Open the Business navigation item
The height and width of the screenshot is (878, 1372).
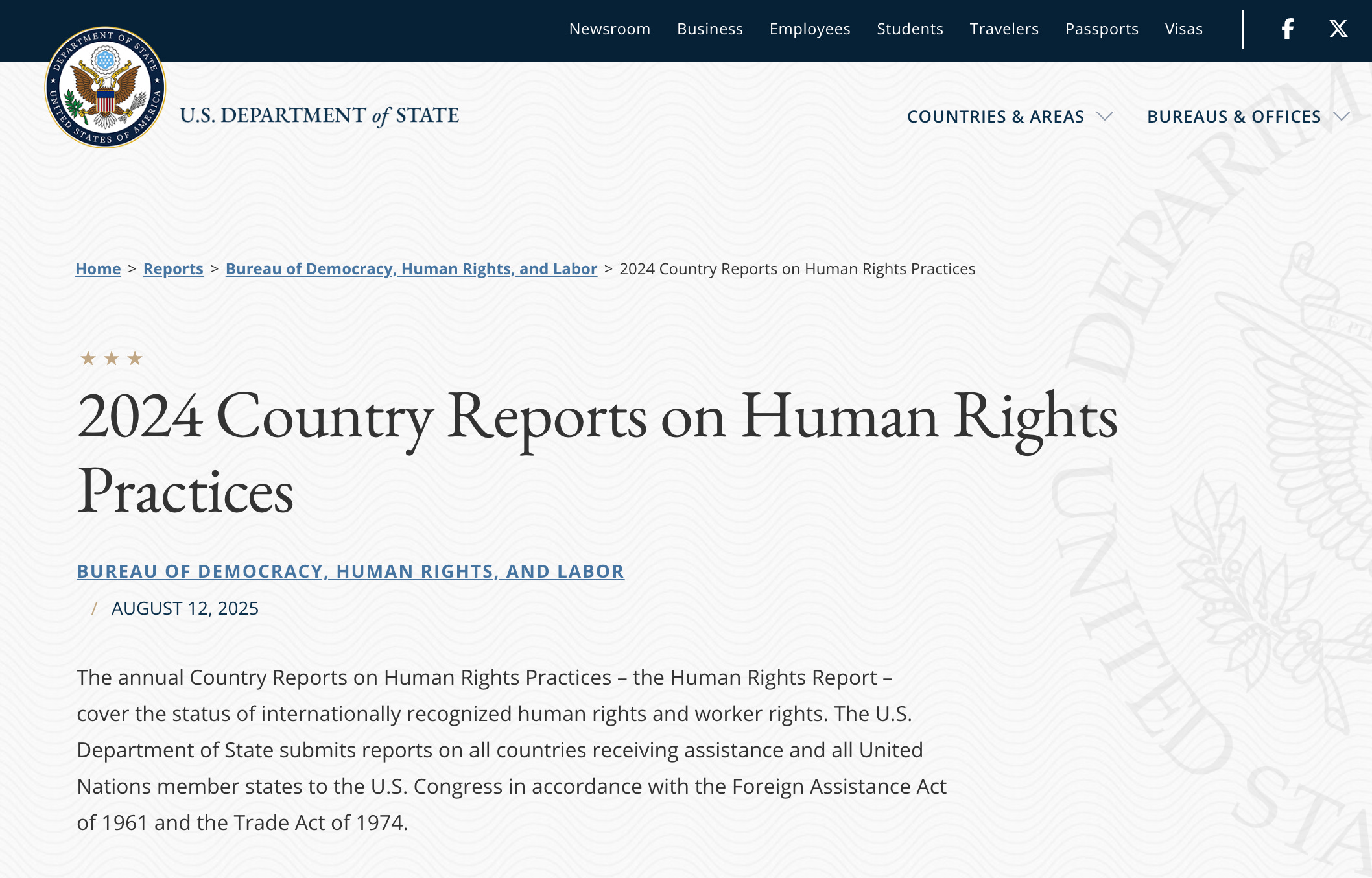point(710,29)
